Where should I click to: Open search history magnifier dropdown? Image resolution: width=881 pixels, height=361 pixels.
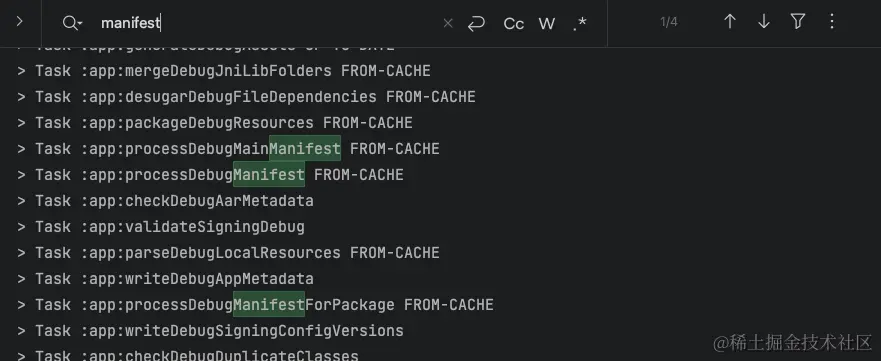pyautogui.click(x=72, y=23)
